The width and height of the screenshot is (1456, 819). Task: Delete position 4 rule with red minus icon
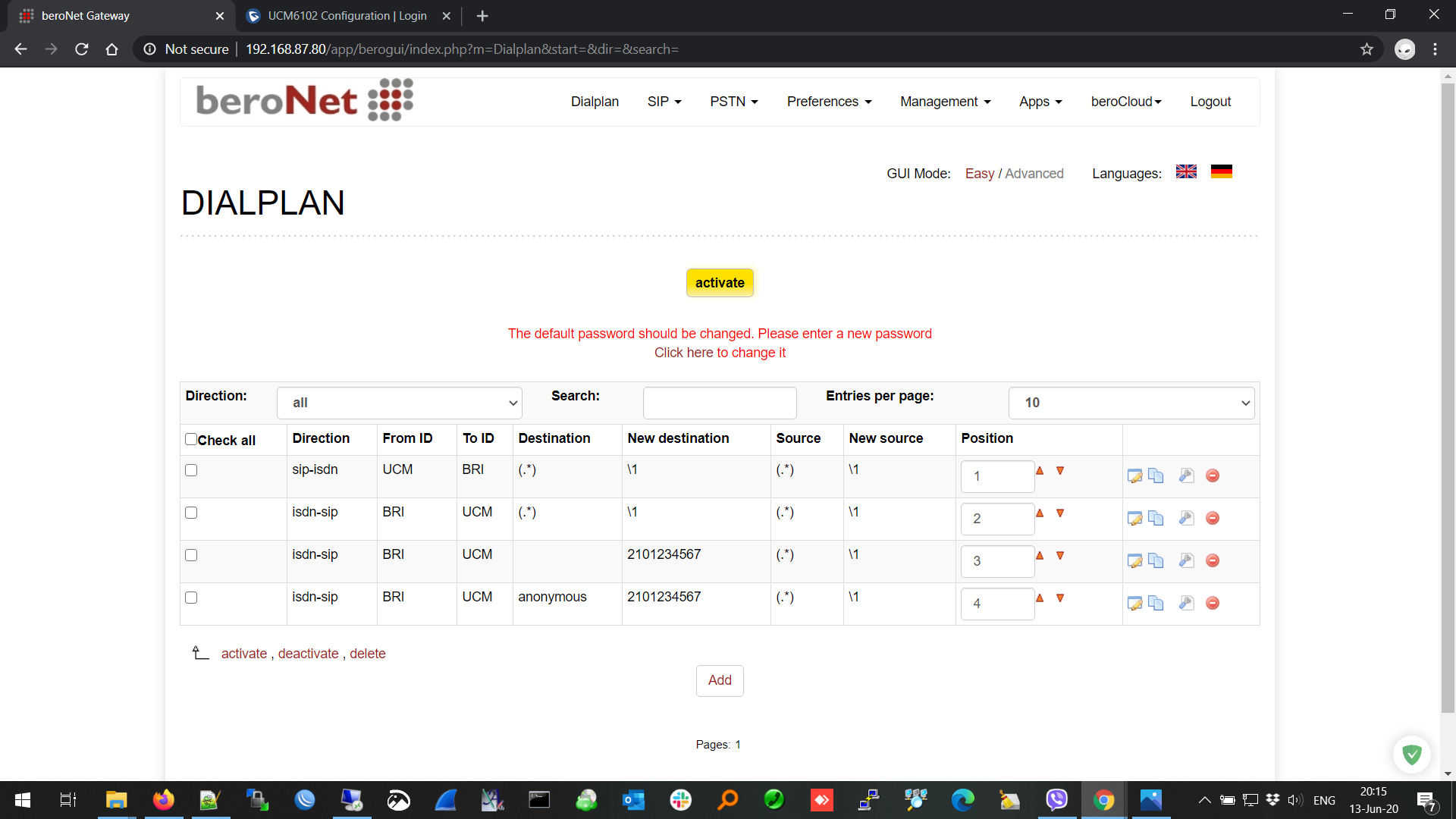(1213, 603)
